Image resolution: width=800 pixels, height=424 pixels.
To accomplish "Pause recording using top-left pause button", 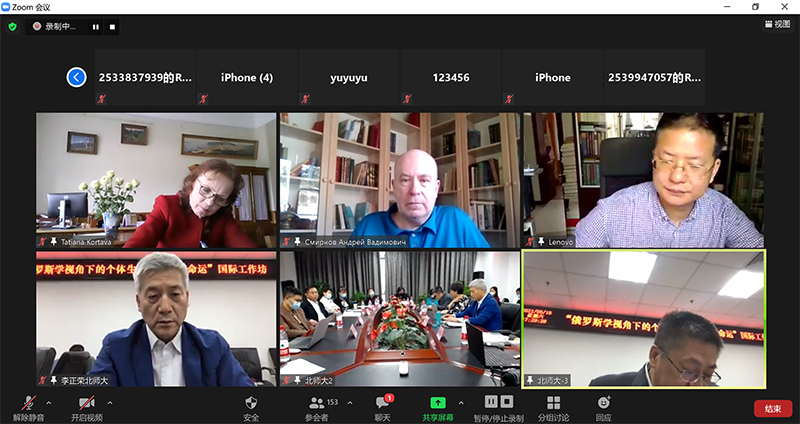I will click(96, 27).
